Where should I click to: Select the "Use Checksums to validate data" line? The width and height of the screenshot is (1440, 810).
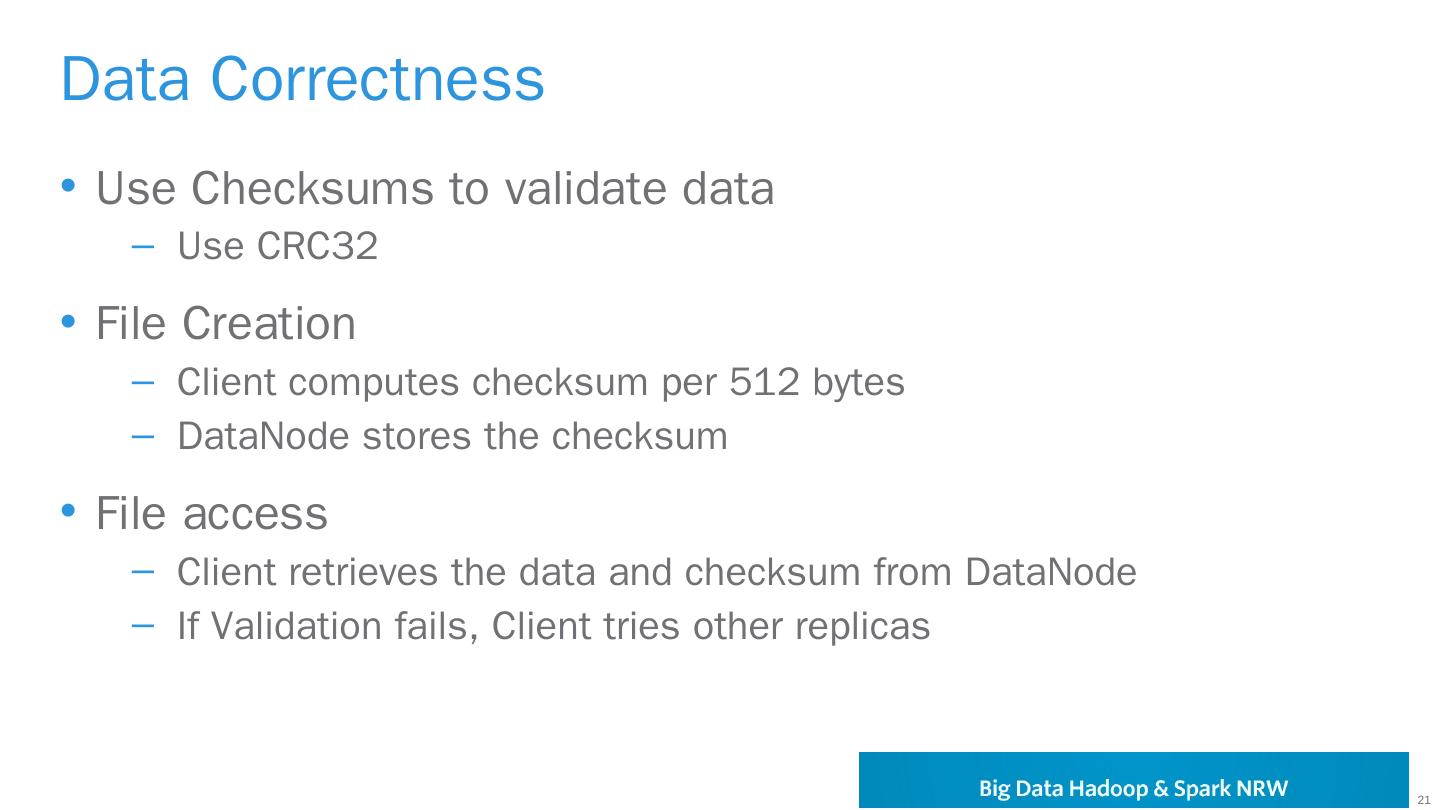[x=435, y=188]
